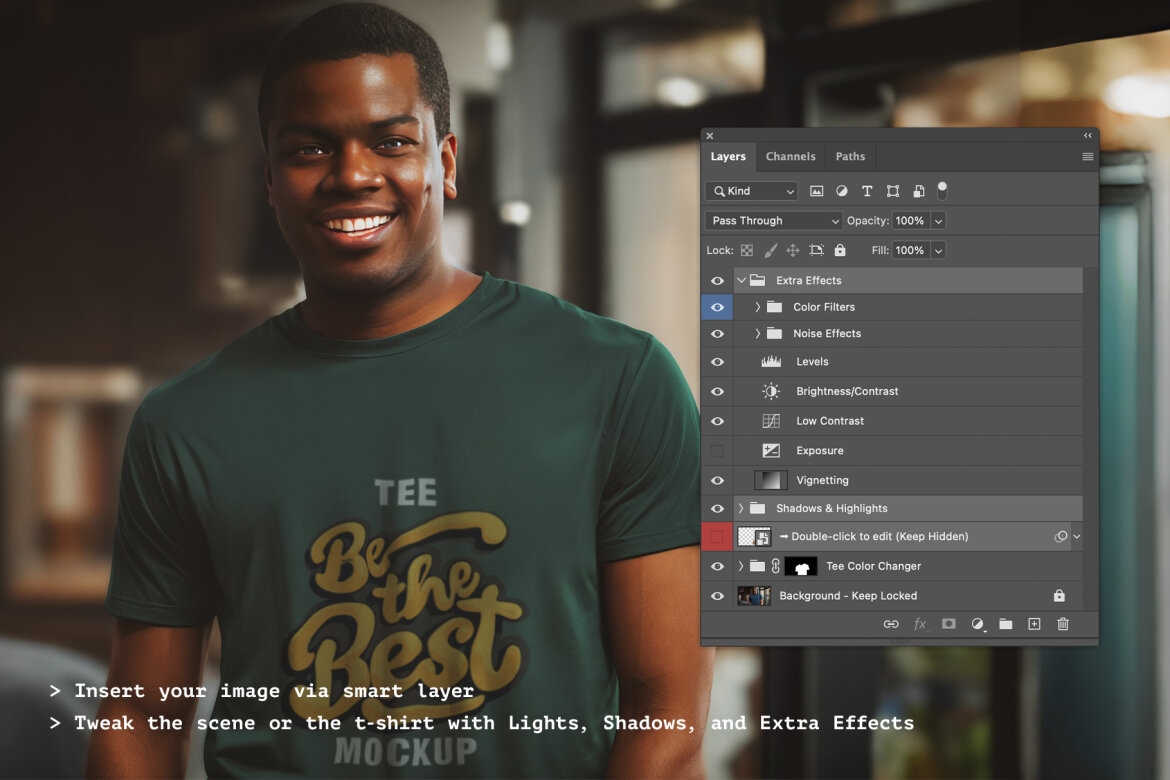The height and width of the screenshot is (780, 1170).
Task: Filter layers by type with the Text icon
Action: pos(867,190)
